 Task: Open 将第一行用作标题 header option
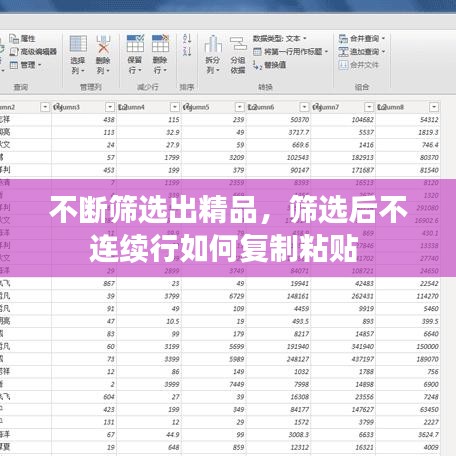click(x=291, y=52)
